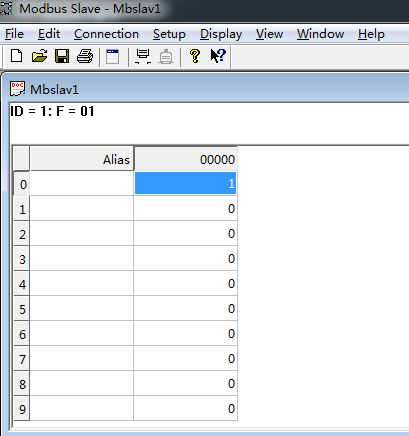Open the View menu
The width and height of the screenshot is (409, 436).
coord(269,34)
